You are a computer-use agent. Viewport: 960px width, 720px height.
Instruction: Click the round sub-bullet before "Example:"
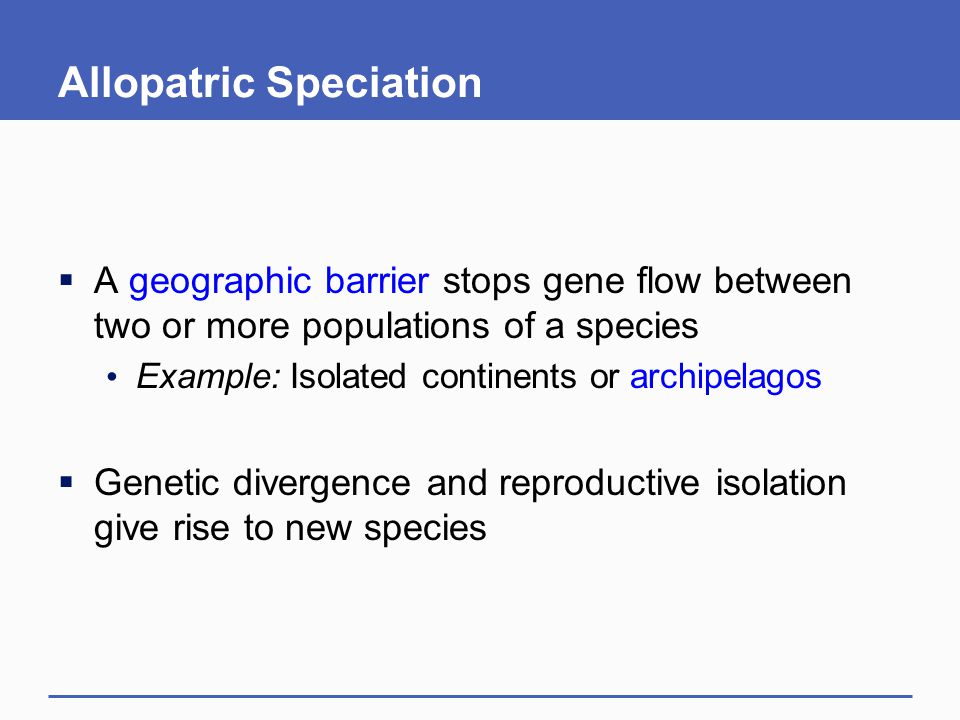click(x=111, y=377)
